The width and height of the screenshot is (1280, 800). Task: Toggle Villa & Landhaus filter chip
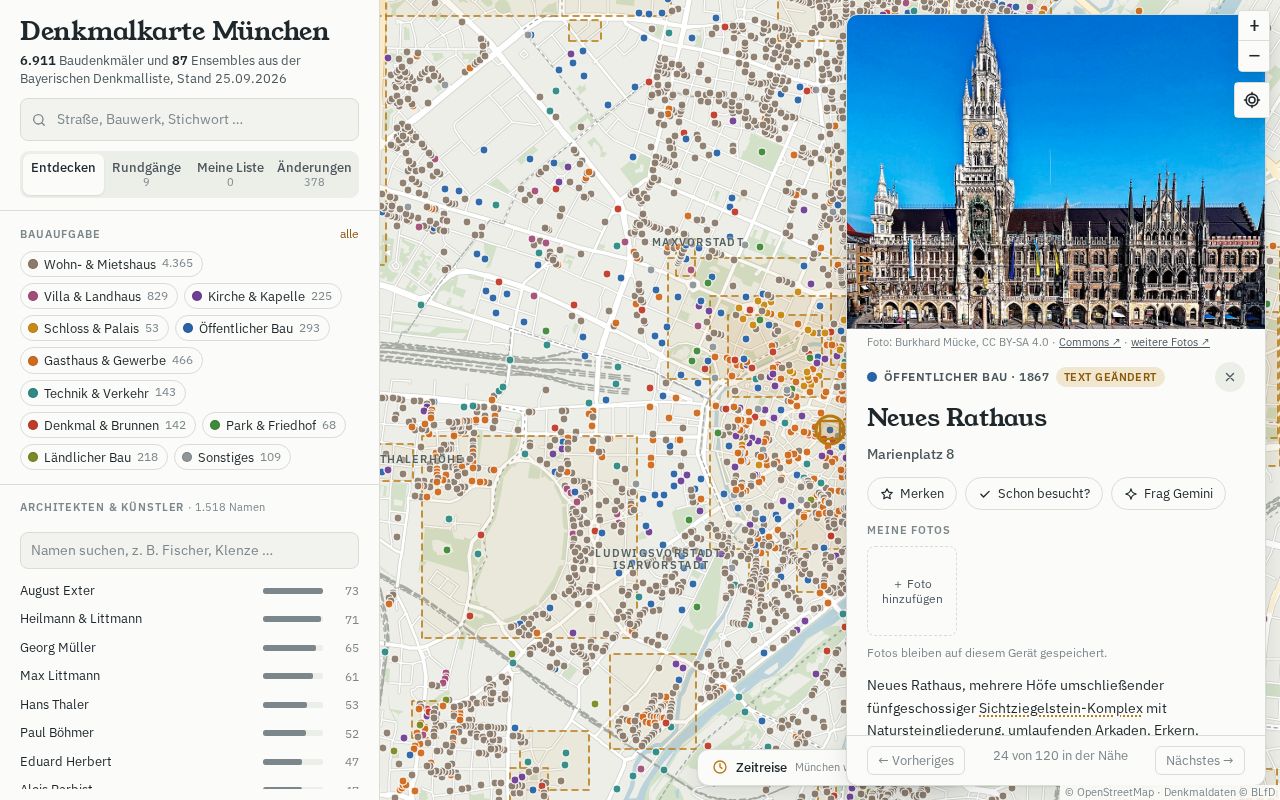99,296
